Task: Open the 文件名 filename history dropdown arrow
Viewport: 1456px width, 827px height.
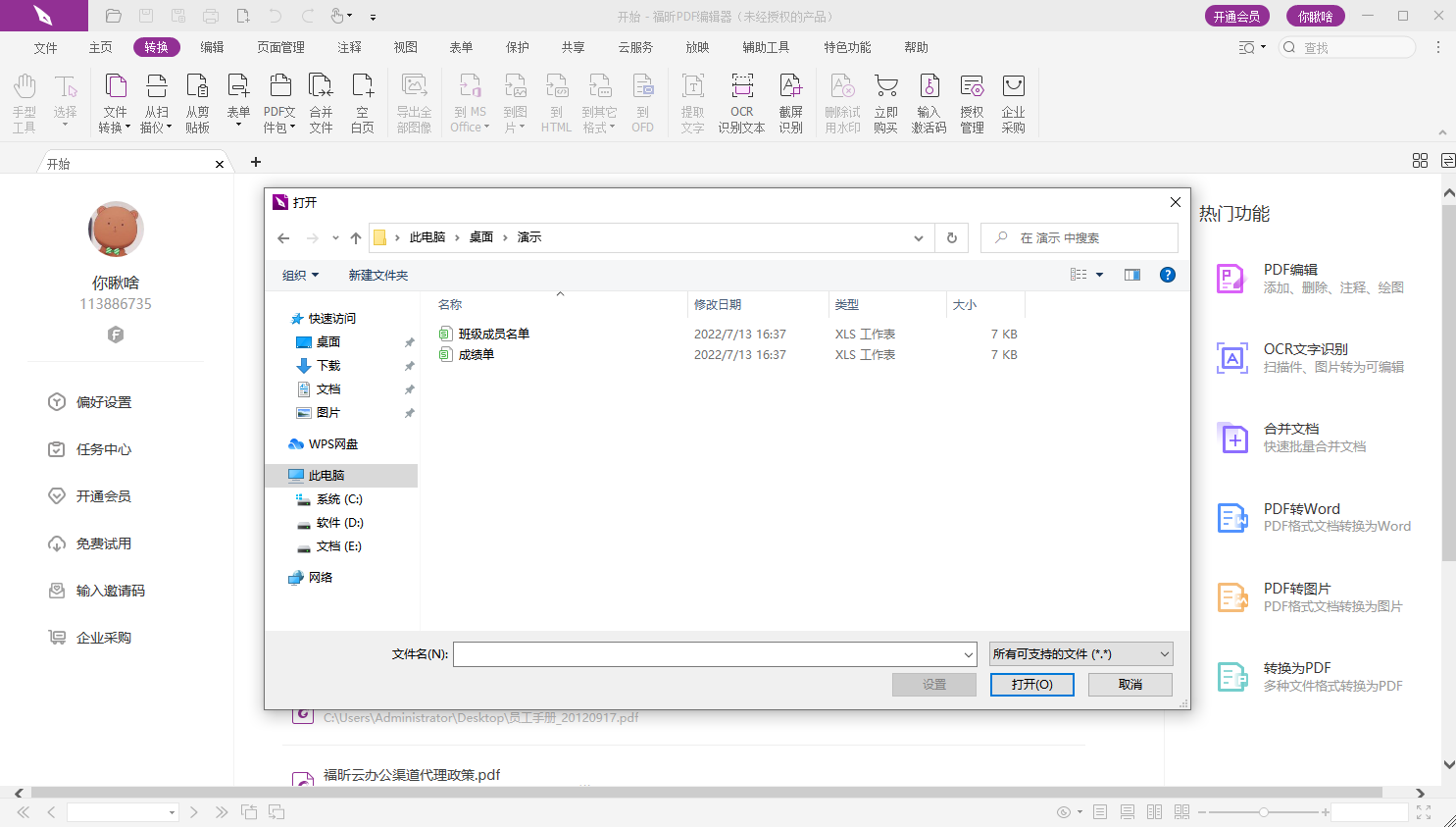Action: pyautogui.click(x=968, y=654)
